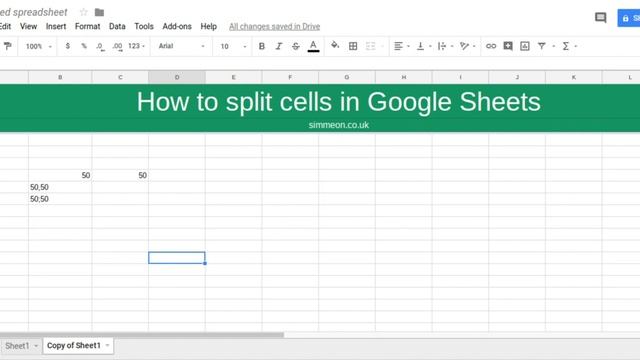Format as percent icon
Viewport: 640px width, 360px height.
[x=84, y=46]
